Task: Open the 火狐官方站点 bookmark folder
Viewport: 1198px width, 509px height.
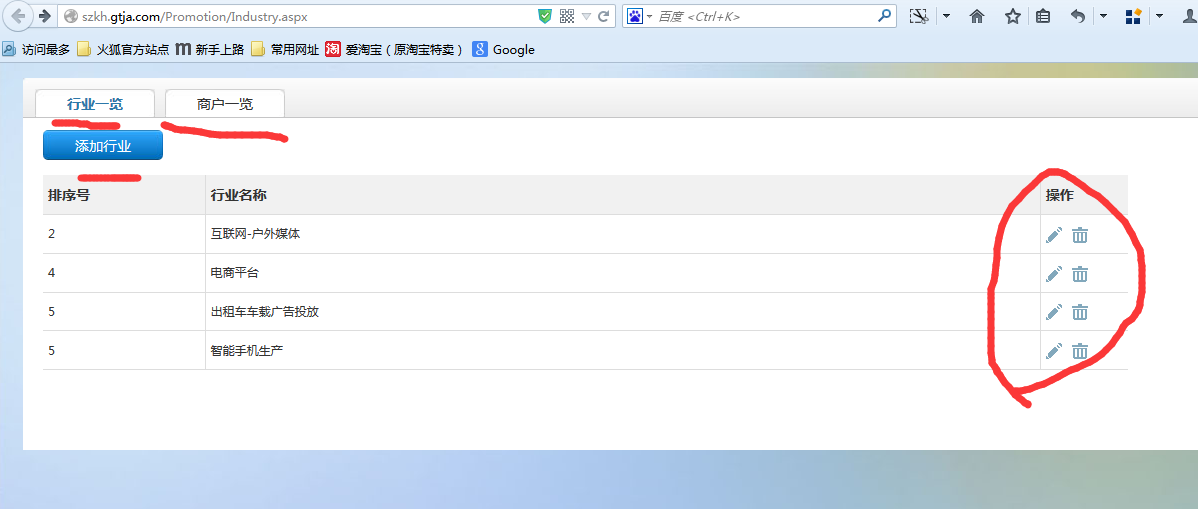Action: 122,50
